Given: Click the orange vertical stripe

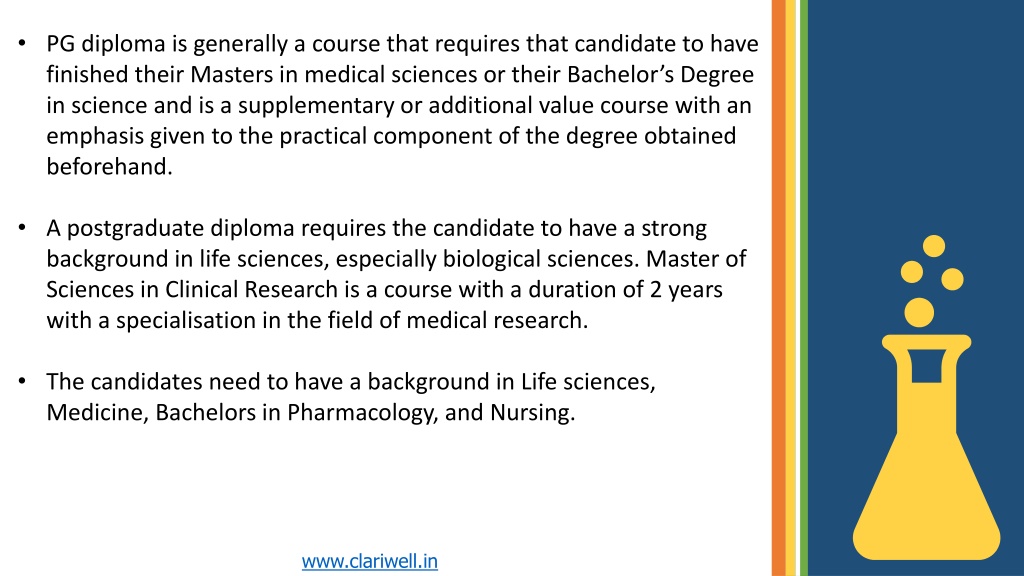Looking at the screenshot, I should (778, 288).
